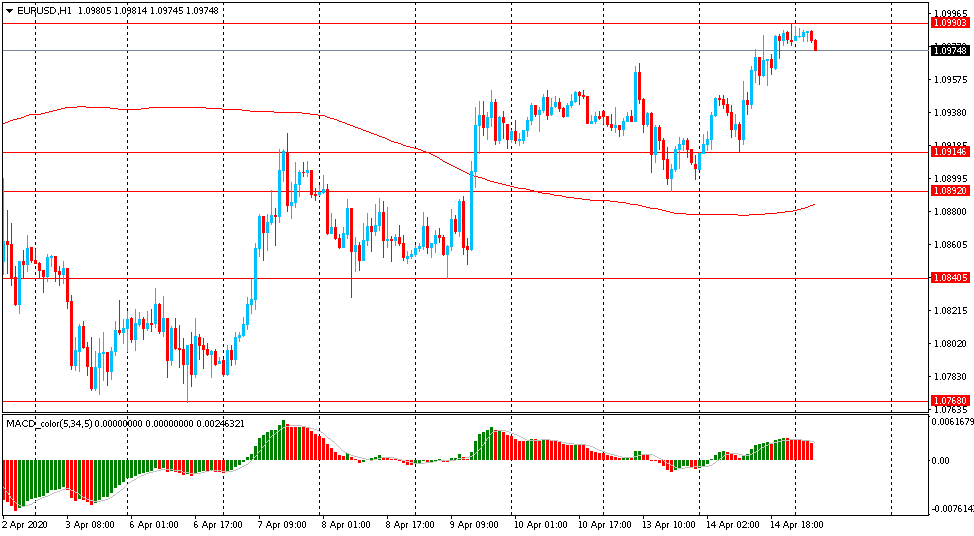Select the MACD_color(5,34,5) indicator label
This screenshot has width=974, height=536.
[x=49, y=424]
